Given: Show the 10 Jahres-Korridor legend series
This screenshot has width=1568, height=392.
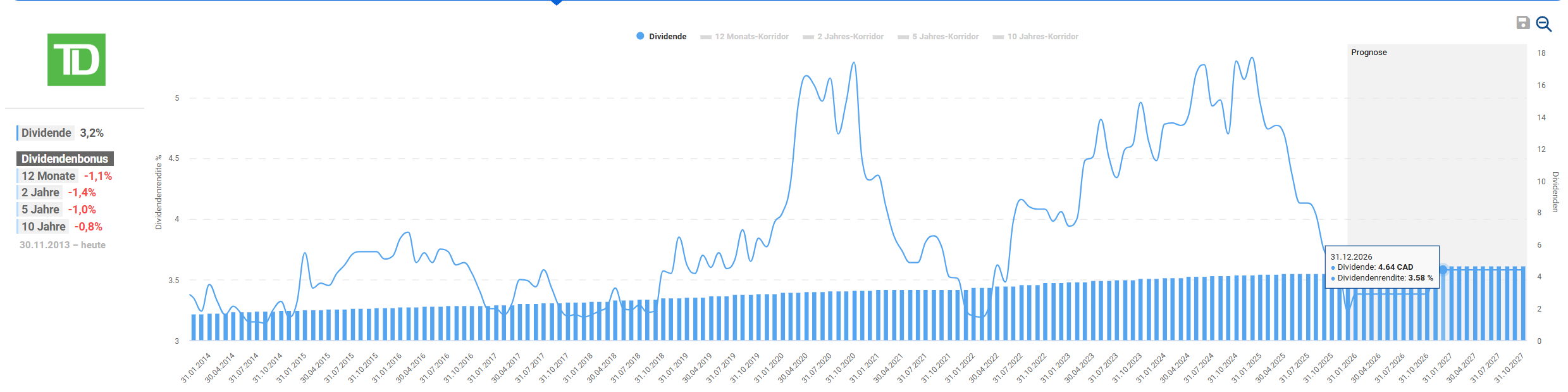Looking at the screenshot, I should [x=1035, y=37].
